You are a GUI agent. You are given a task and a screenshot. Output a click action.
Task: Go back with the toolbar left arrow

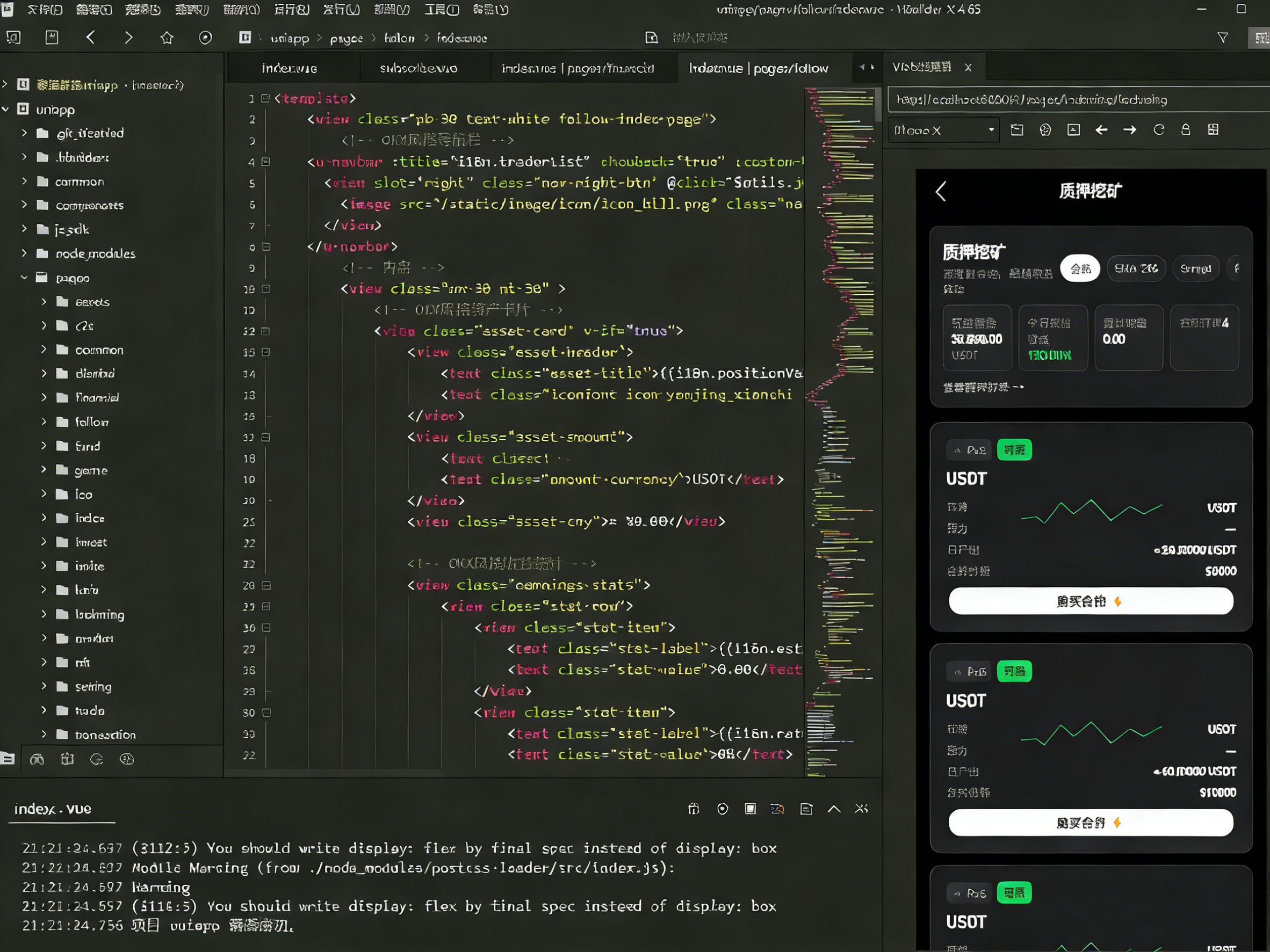pyautogui.click(x=90, y=38)
